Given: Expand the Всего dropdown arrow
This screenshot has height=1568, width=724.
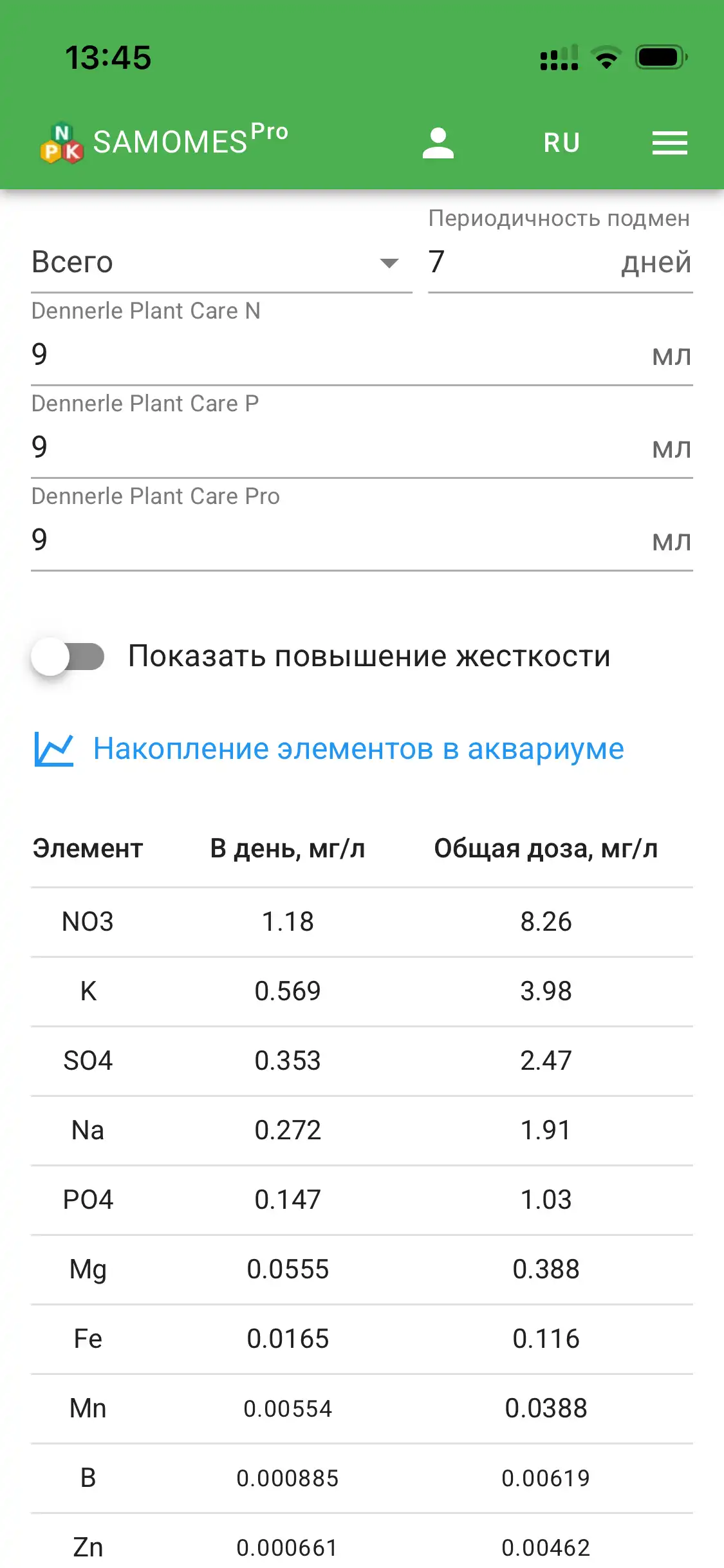Looking at the screenshot, I should (389, 263).
